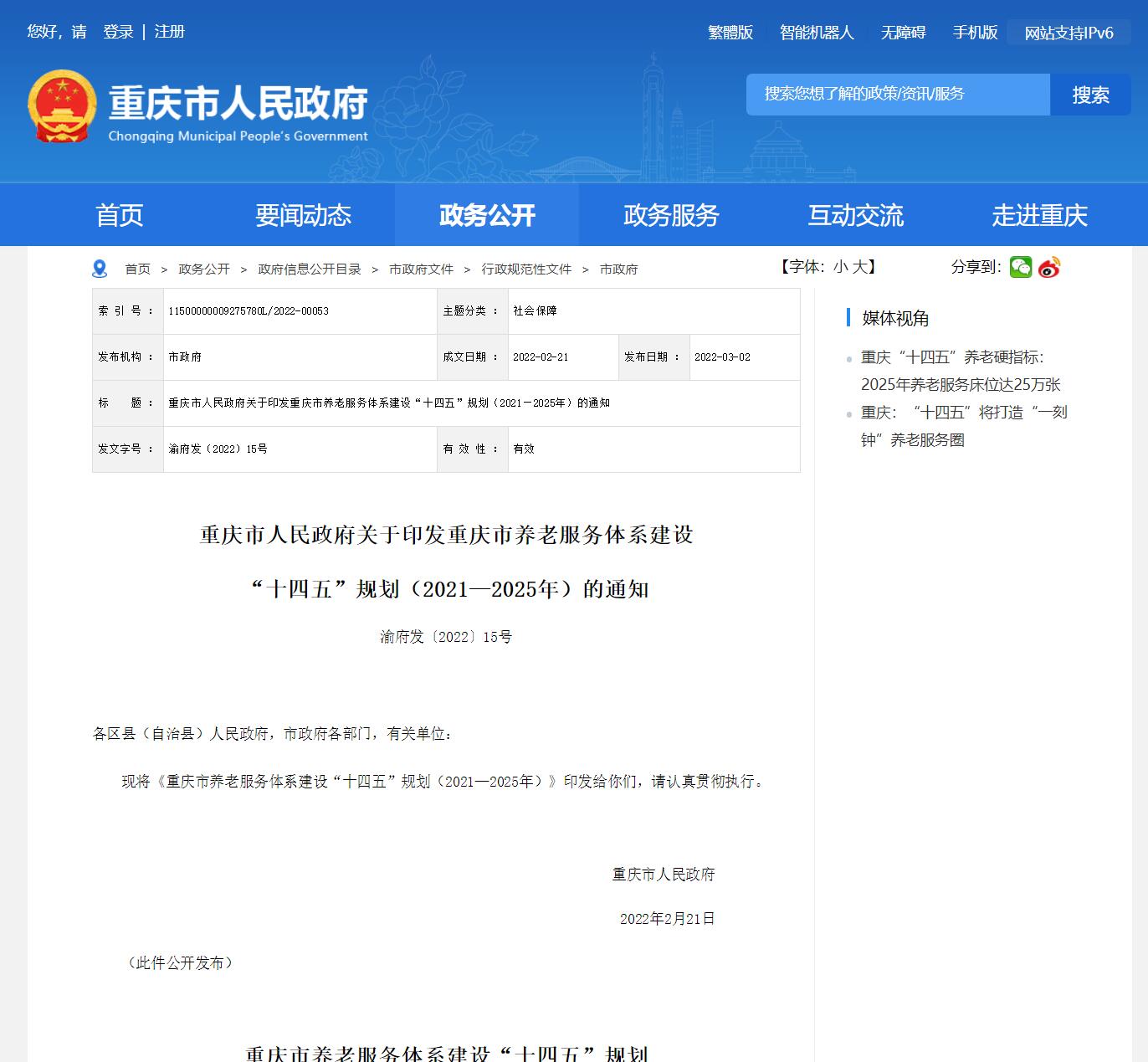Open the 手机版 mobile version
The image size is (1148, 1062).
point(974,32)
